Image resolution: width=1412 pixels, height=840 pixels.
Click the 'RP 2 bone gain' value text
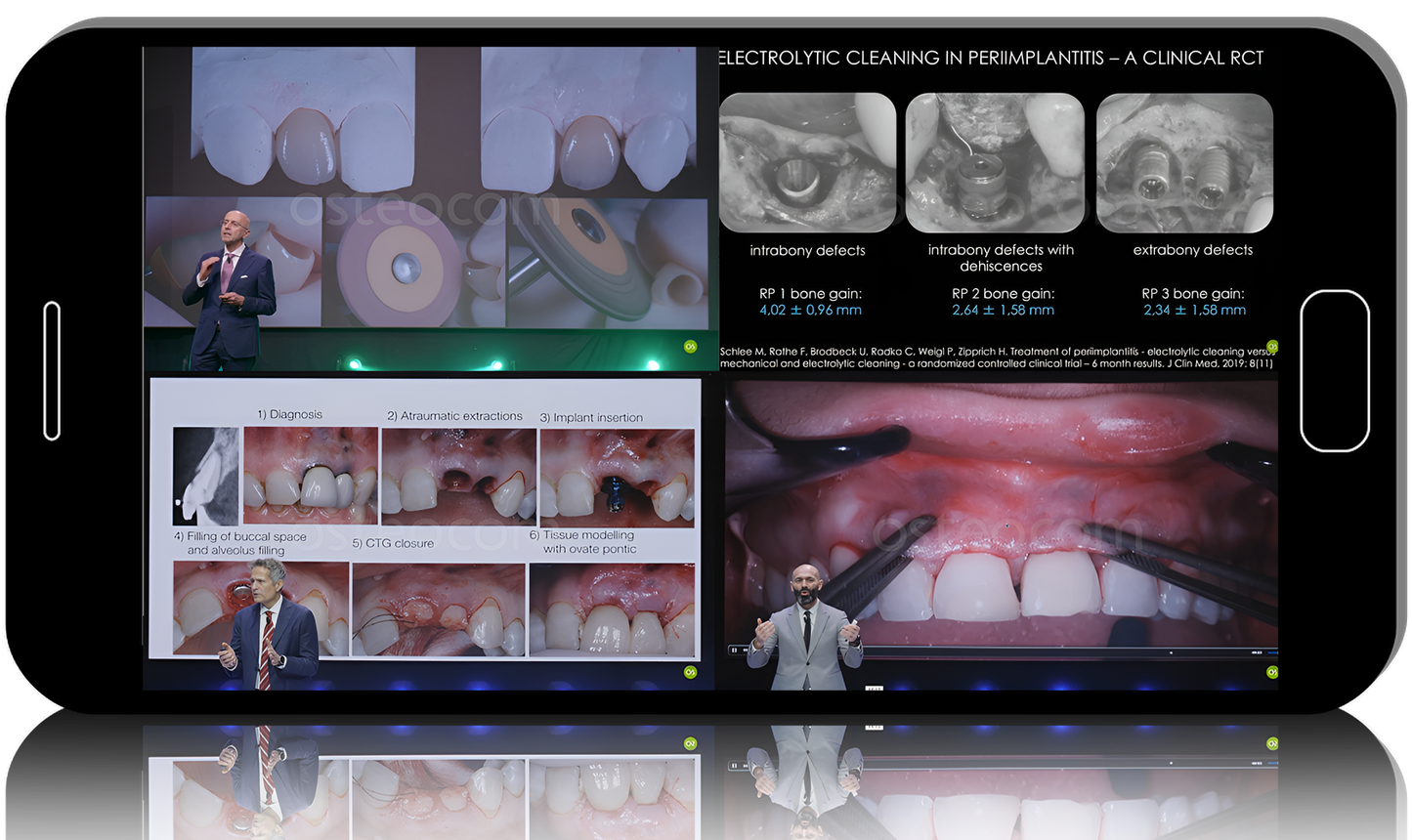(1003, 310)
